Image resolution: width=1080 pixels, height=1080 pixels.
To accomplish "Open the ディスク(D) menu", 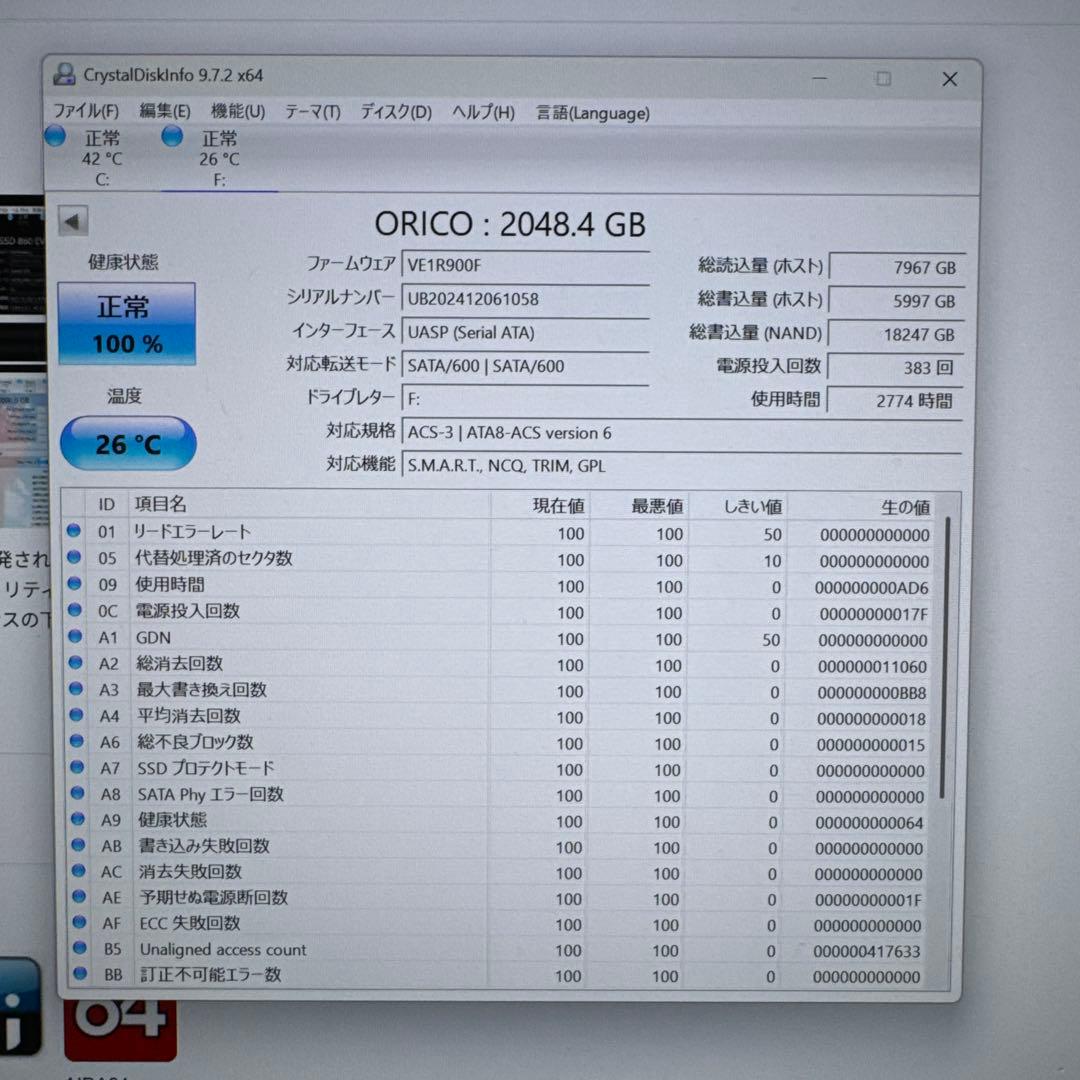I will (x=396, y=112).
